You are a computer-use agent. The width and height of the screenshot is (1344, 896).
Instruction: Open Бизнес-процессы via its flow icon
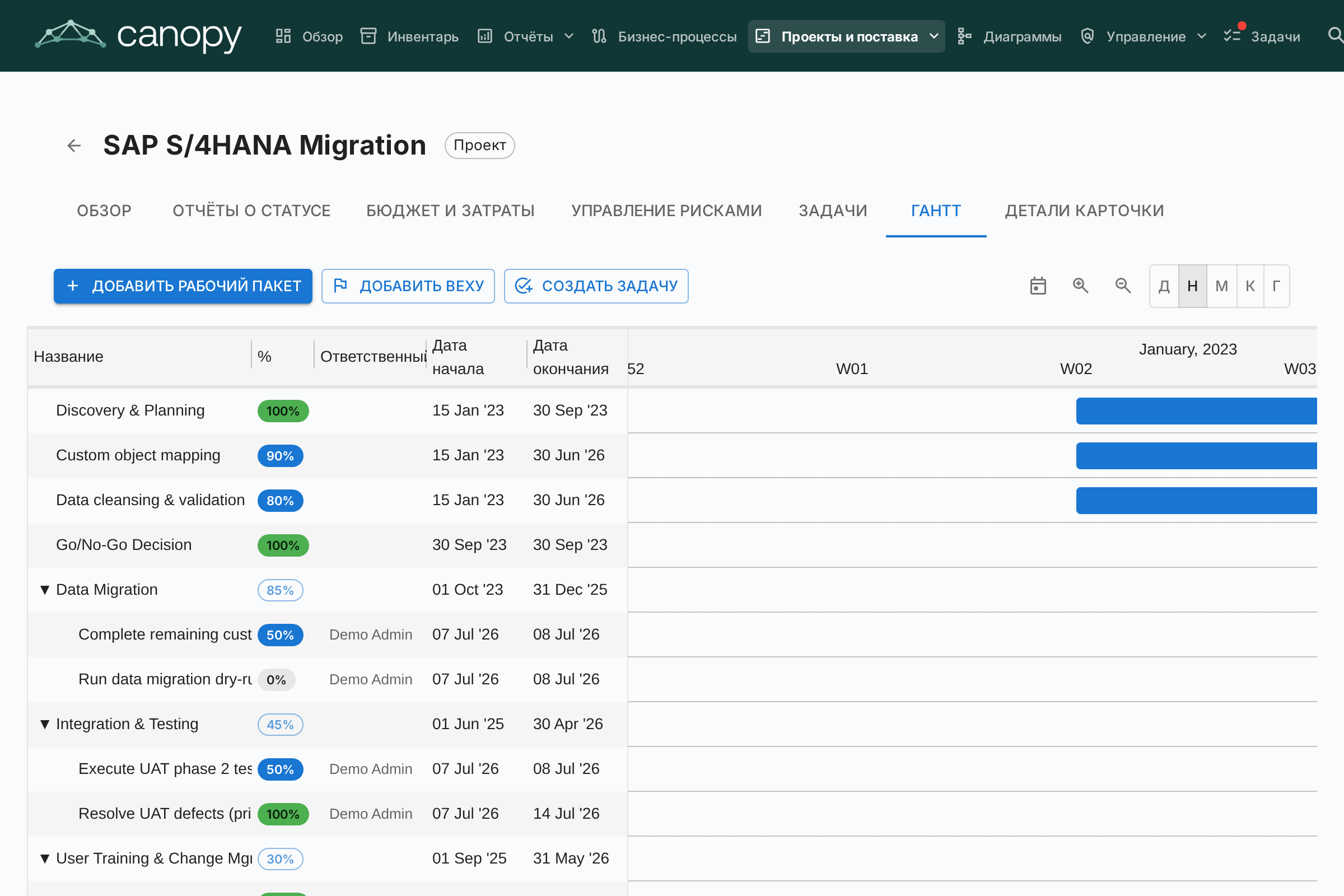pyautogui.click(x=599, y=36)
